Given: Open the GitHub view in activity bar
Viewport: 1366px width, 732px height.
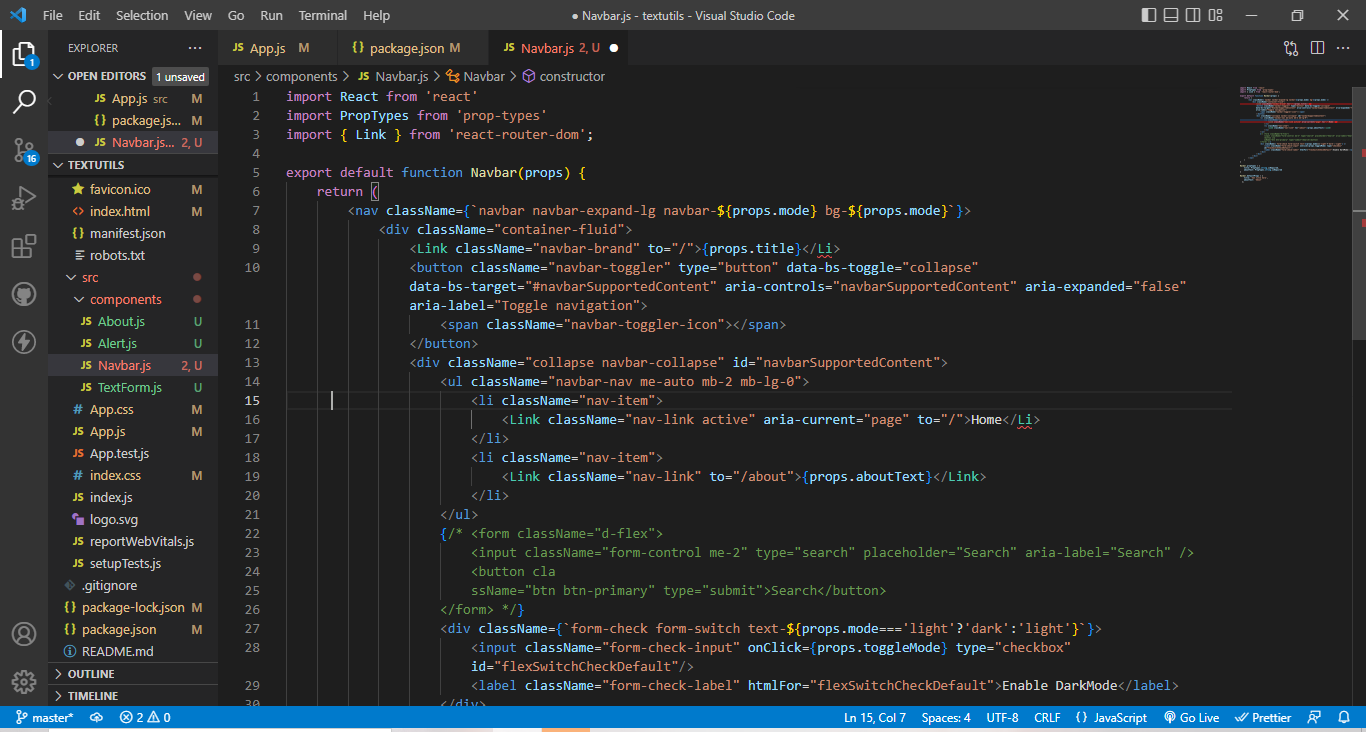Looking at the screenshot, I should (x=24, y=295).
